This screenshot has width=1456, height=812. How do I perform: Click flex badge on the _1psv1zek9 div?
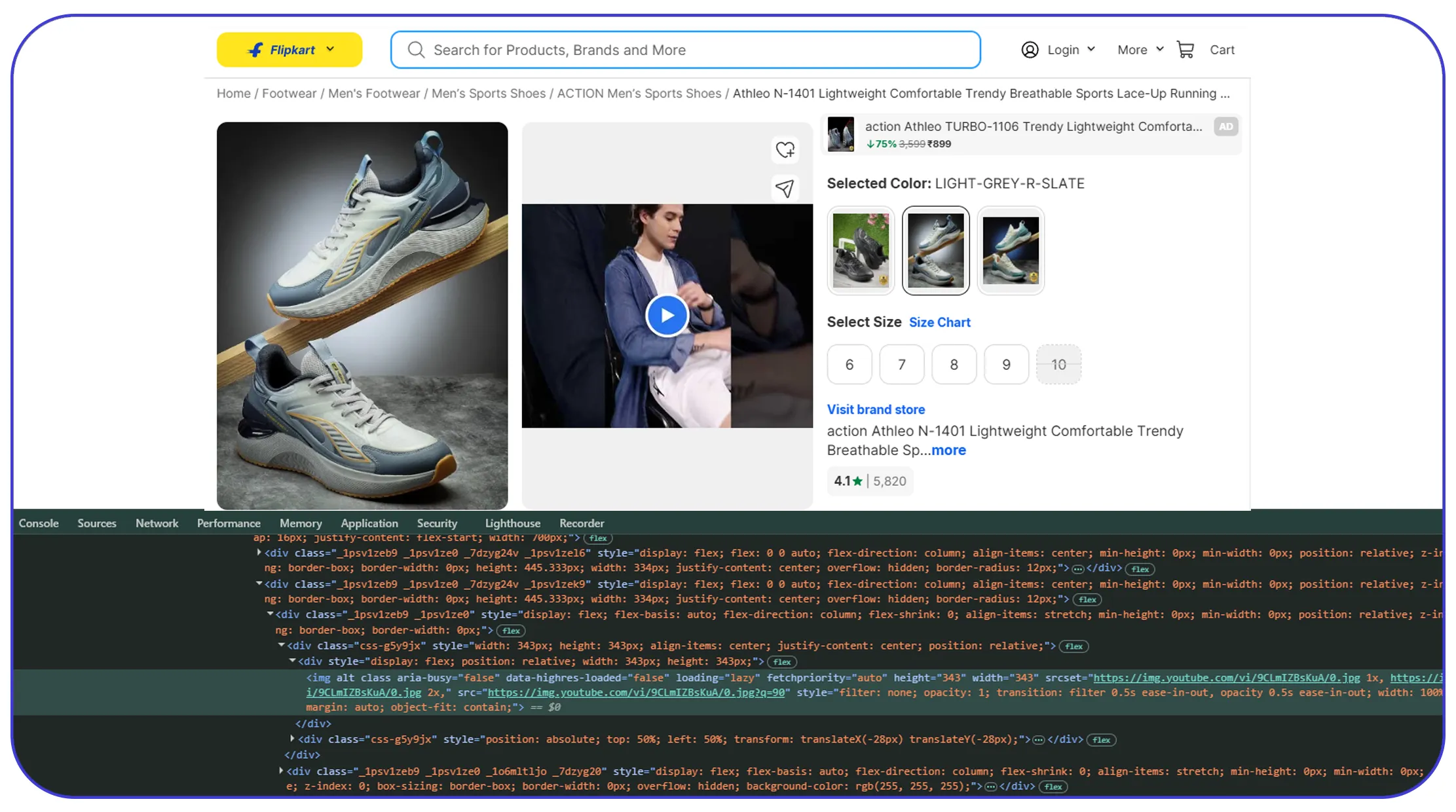tap(1087, 600)
